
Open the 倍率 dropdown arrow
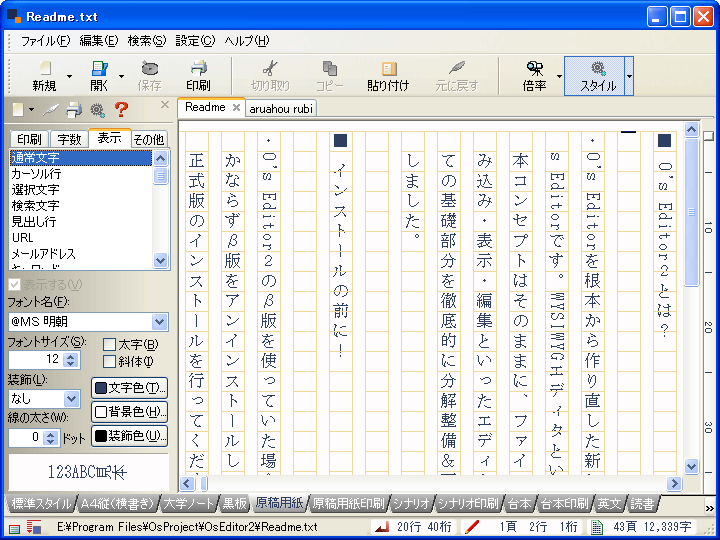[x=559, y=76]
